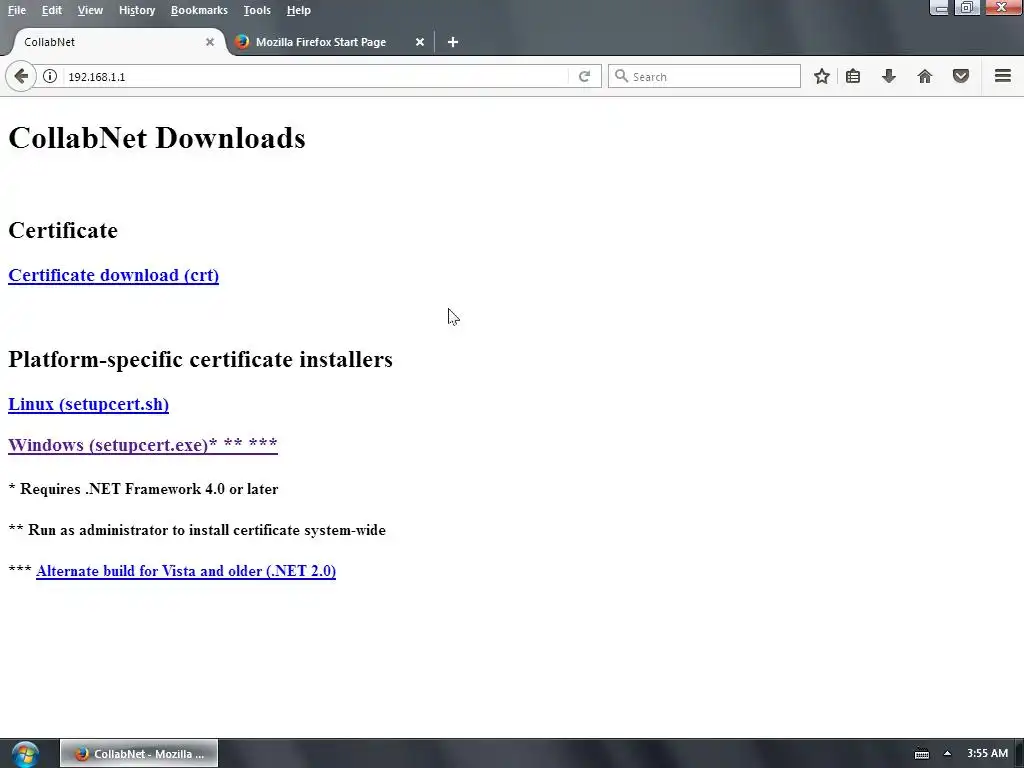Click the CollabNet Downloads heading
The height and width of the screenshot is (768, 1024).
pyautogui.click(x=157, y=138)
